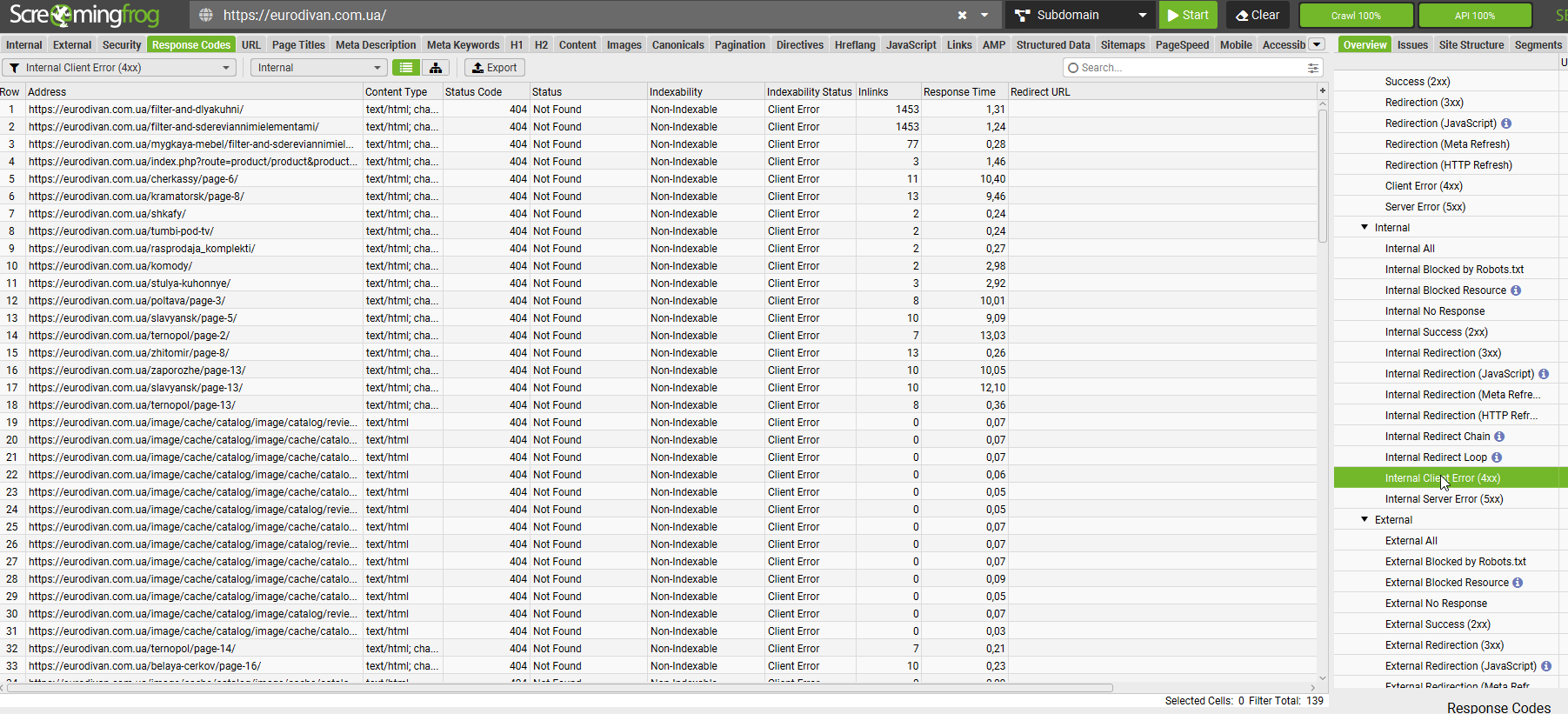Click the API 100% progress bar
The image size is (1568, 714).
click(x=1475, y=15)
